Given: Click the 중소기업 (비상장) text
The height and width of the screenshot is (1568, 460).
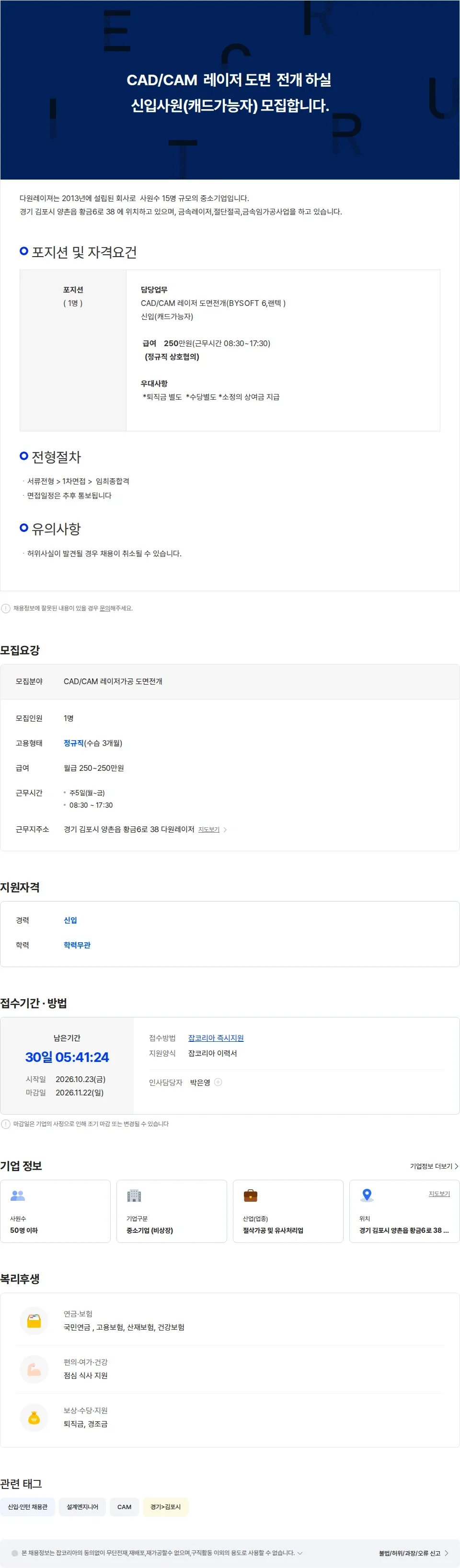Looking at the screenshot, I should [149, 1230].
